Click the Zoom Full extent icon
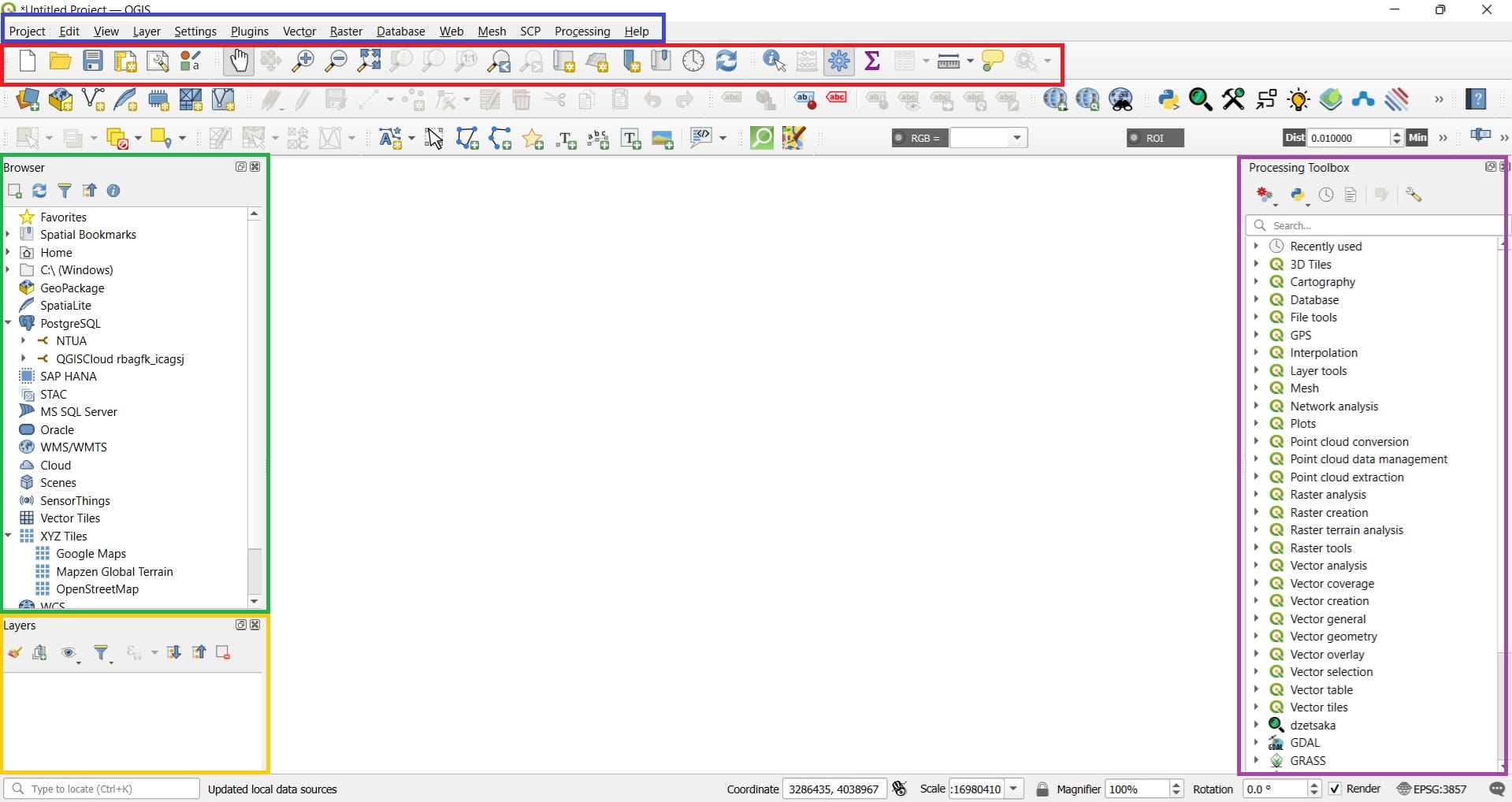Screen dimensions: 1512x802 [369, 61]
